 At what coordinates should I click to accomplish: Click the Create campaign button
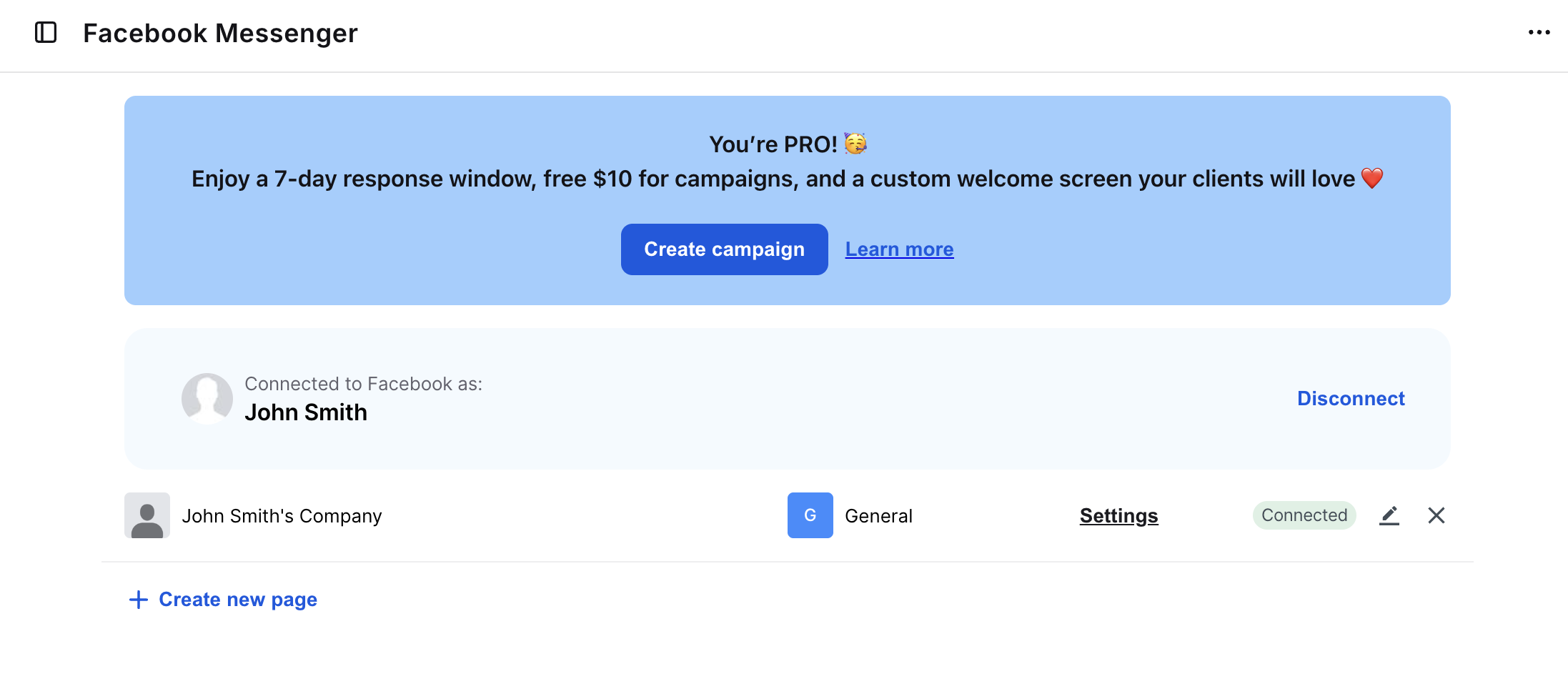coord(724,249)
